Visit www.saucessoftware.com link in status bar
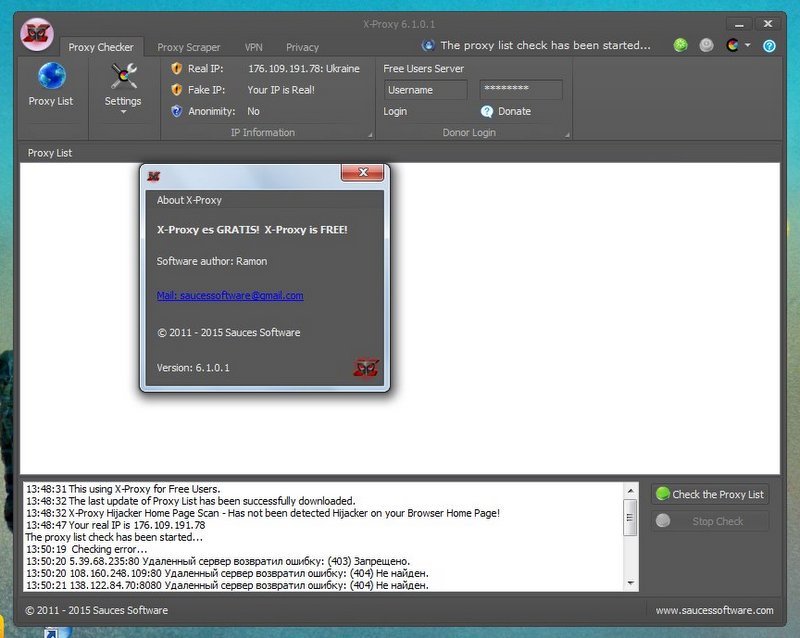 point(714,610)
